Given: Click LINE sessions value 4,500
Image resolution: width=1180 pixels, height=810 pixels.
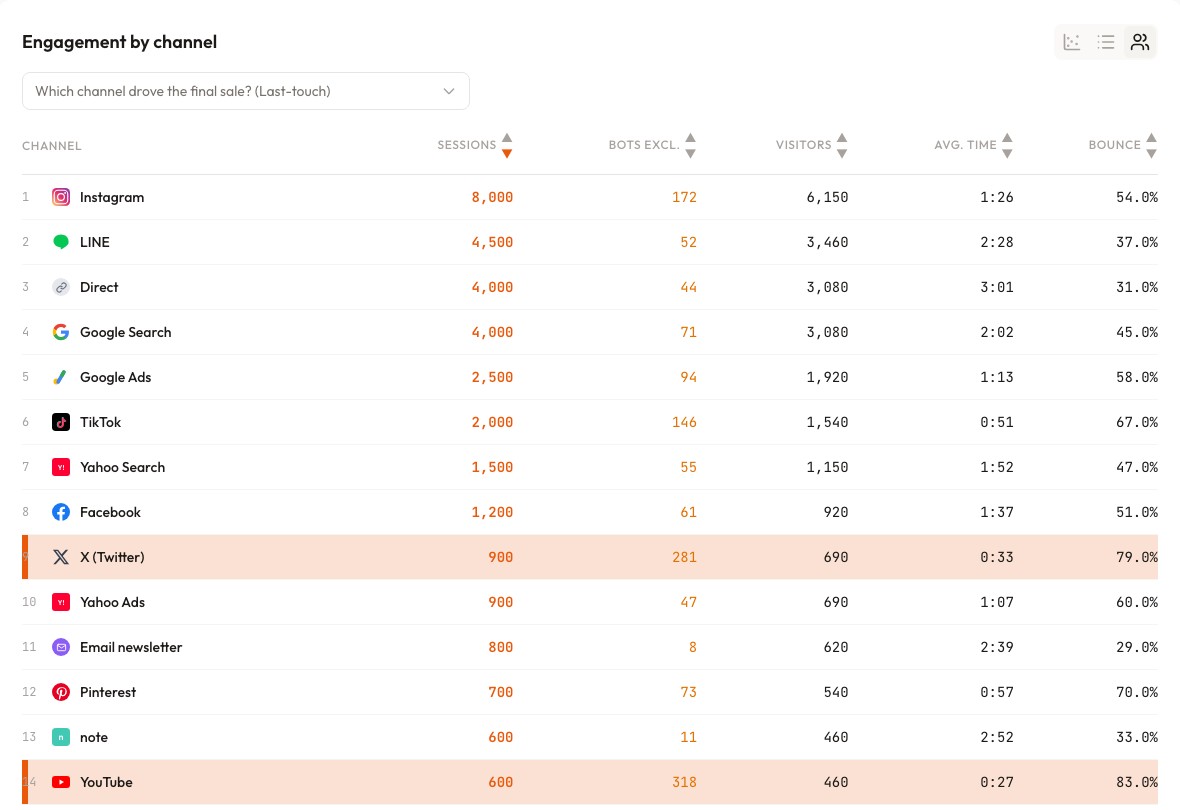Looking at the screenshot, I should 492,242.
